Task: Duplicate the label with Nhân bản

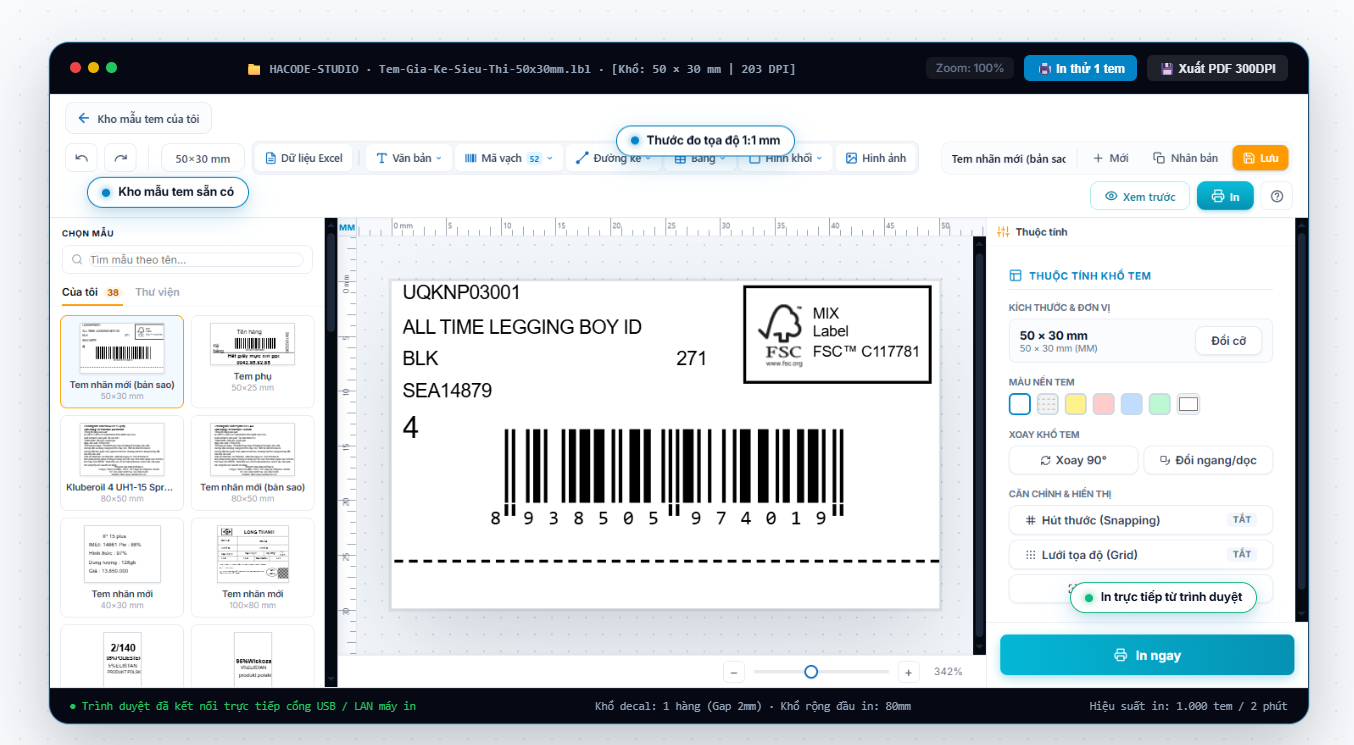Action: point(1186,158)
